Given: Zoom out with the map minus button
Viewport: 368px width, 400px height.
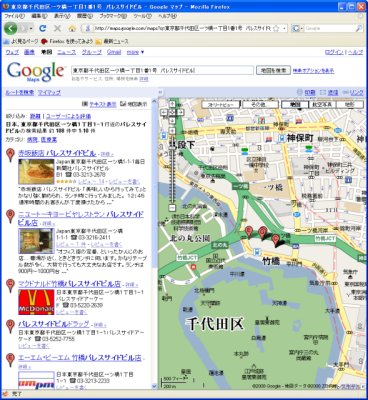Looking at the screenshot, I should (x=172, y=208).
